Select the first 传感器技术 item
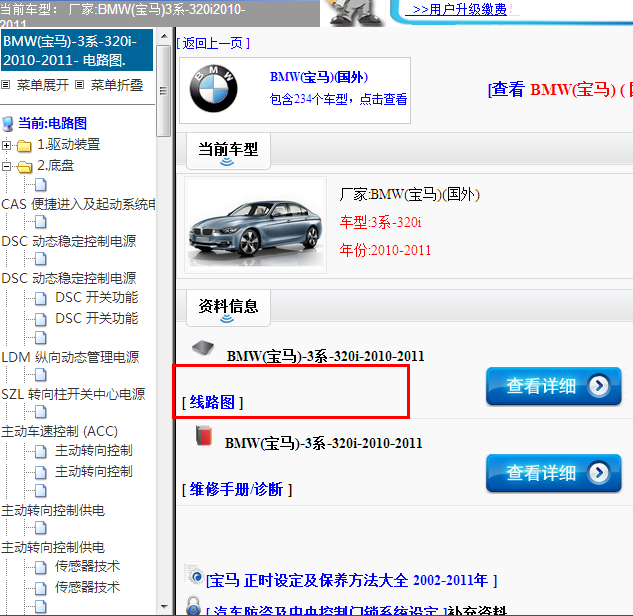The width and height of the screenshot is (633, 616). (88, 566)
